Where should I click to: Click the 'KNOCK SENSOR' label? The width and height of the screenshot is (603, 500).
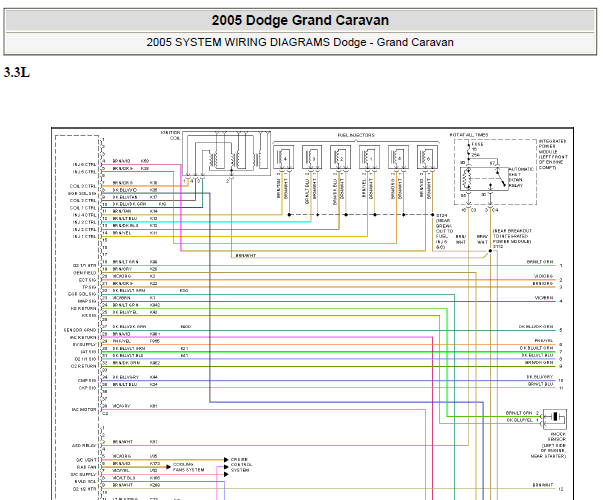558,437
